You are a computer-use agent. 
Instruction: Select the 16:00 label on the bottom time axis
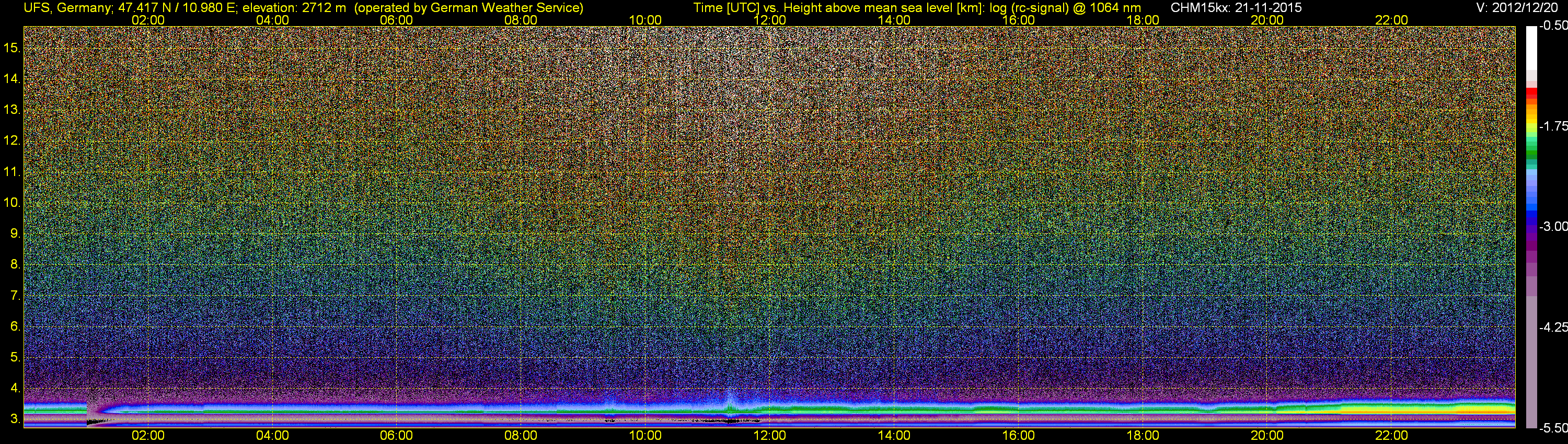click(1018, 436)
